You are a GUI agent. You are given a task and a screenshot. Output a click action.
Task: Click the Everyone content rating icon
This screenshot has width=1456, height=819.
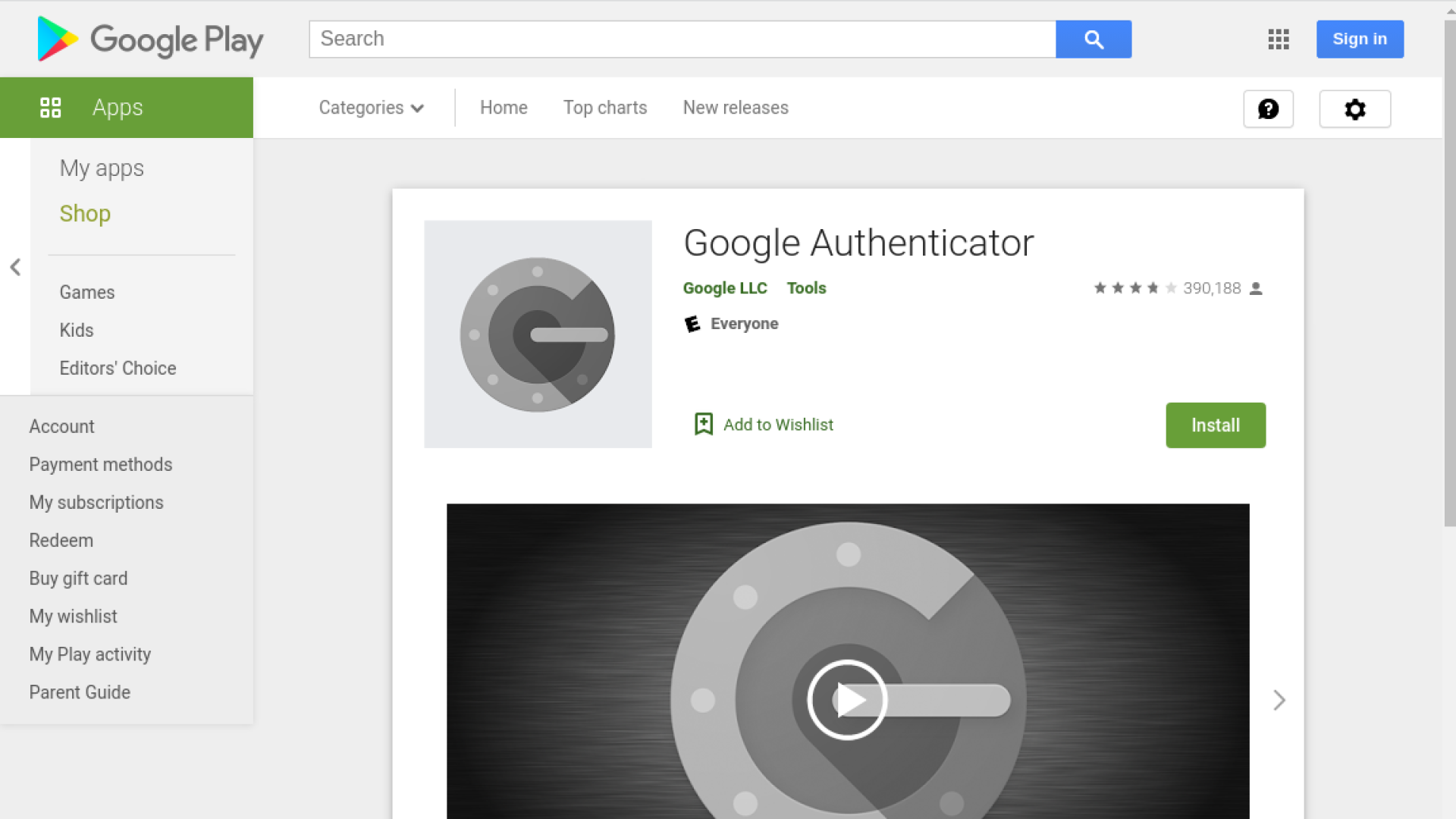pyautogui.click(x=692, y=323)
